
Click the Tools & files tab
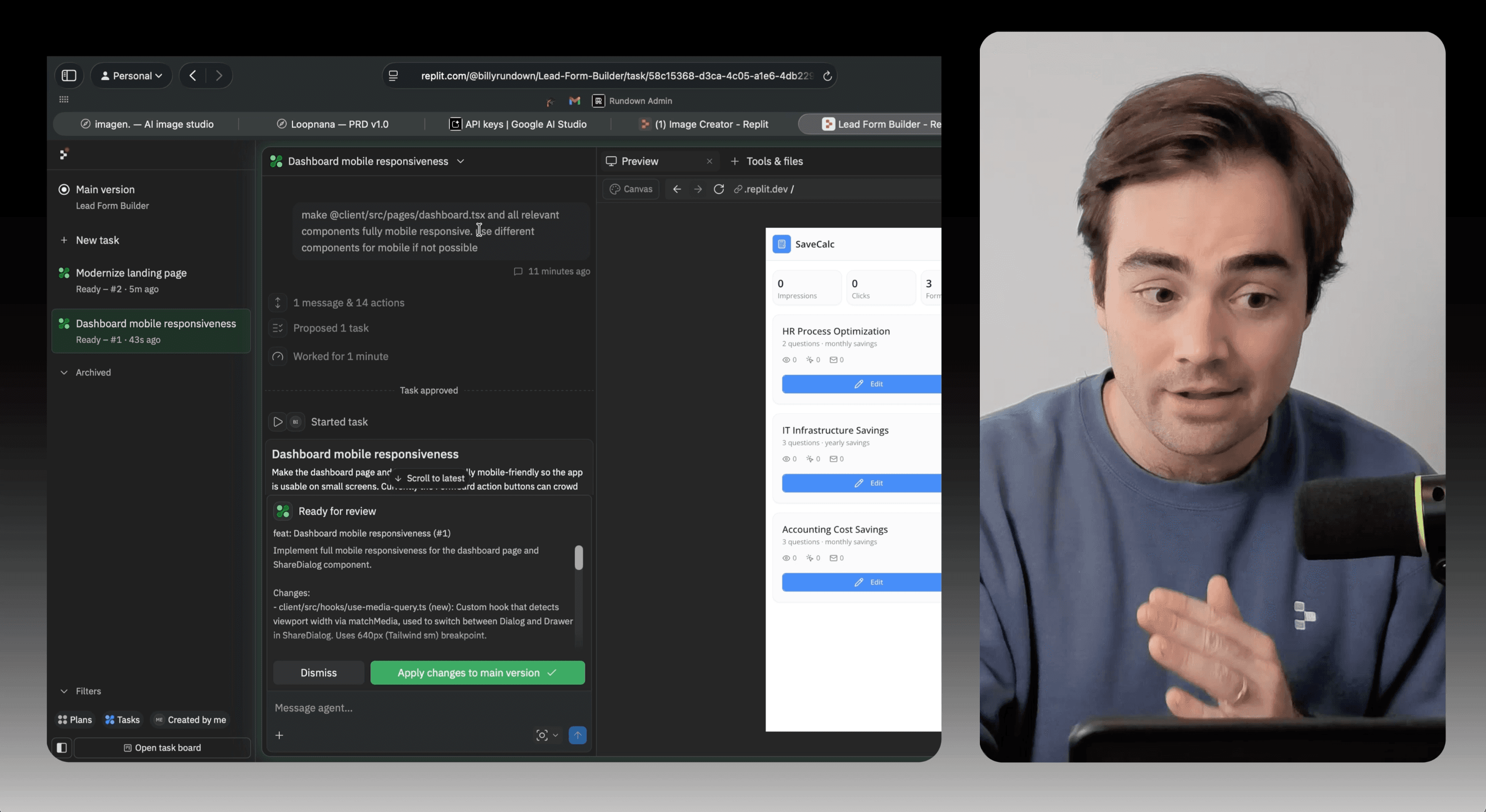pos(774,161)
